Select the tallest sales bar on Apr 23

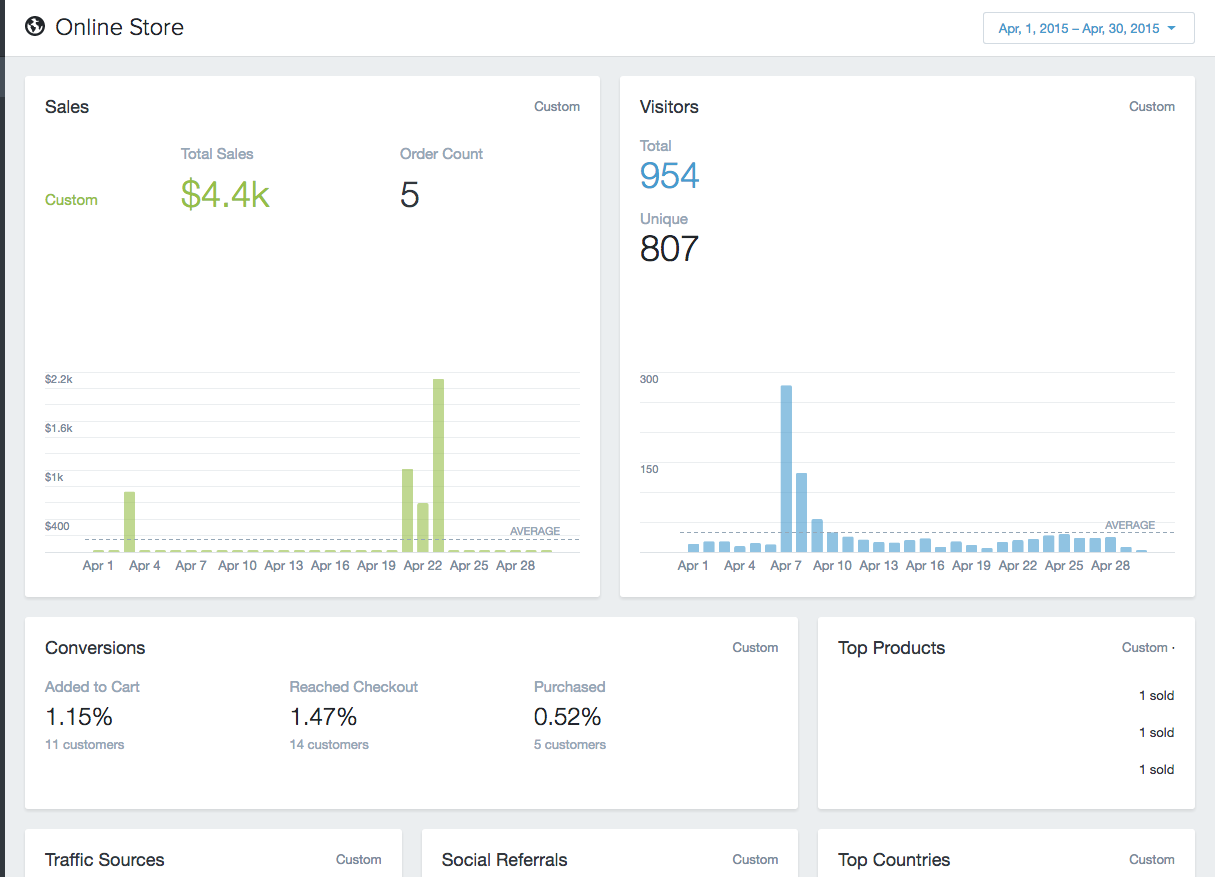(x=438, y=465)
